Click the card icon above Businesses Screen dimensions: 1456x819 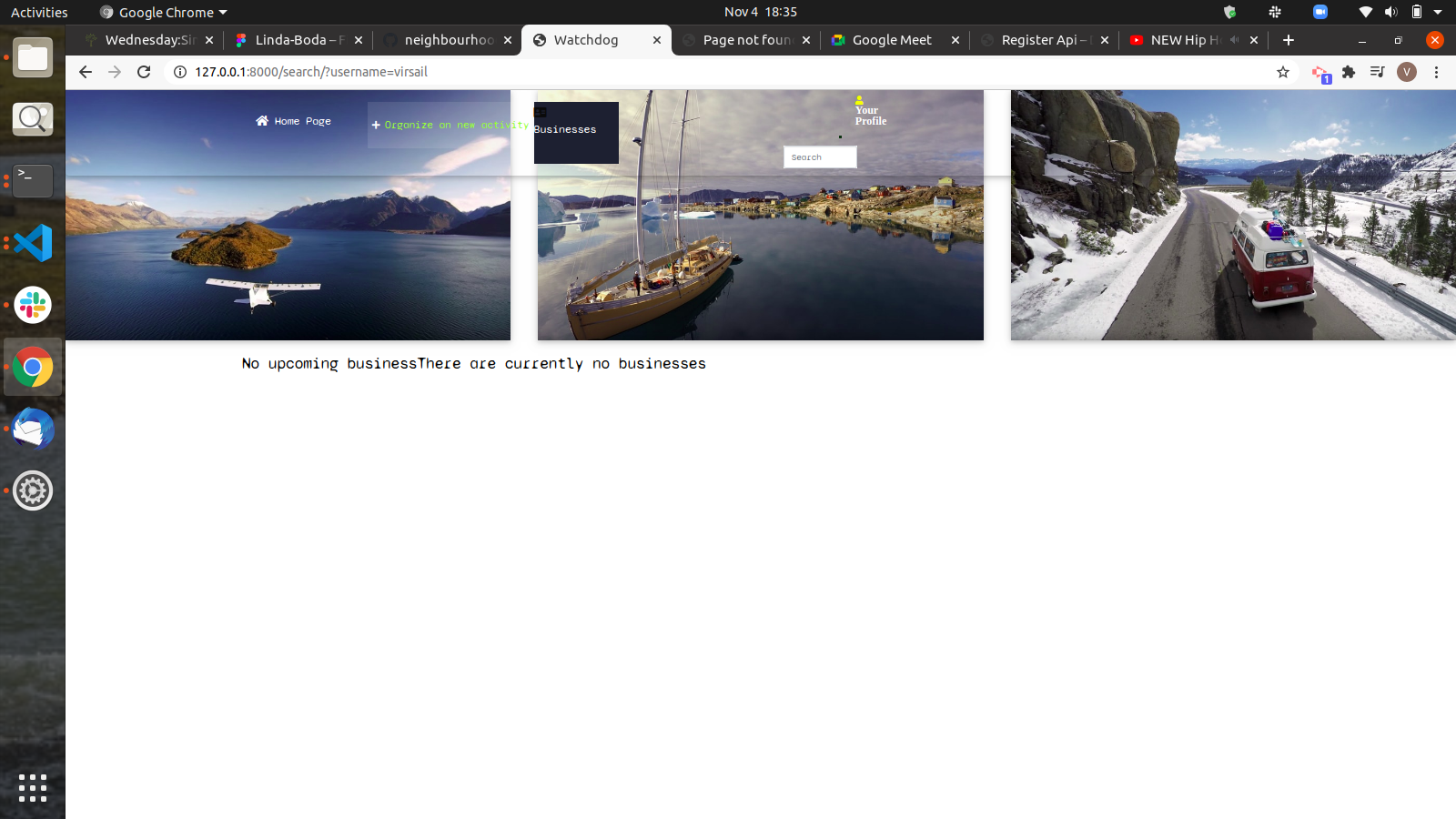(540, 114)
